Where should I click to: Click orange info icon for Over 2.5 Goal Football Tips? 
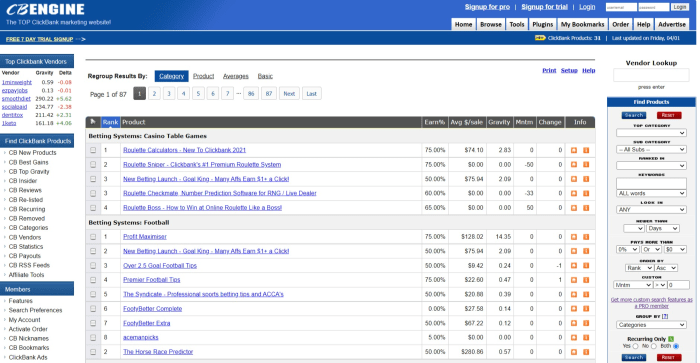point(586,266)
